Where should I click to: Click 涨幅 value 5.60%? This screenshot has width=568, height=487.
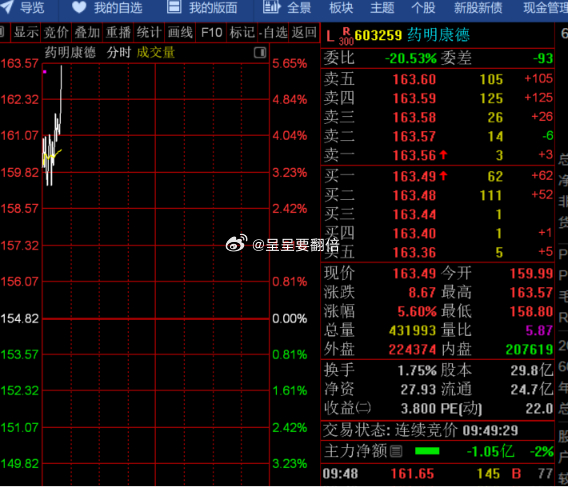417,311
